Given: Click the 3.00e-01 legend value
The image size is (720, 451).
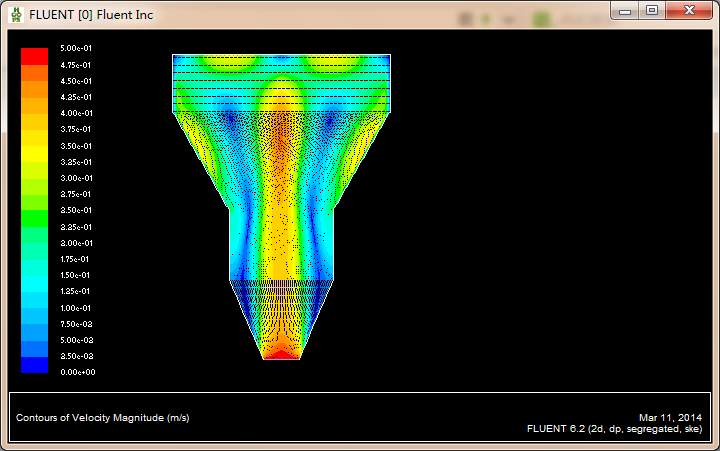Looking at the screenshot, I should tap(76, 178).
